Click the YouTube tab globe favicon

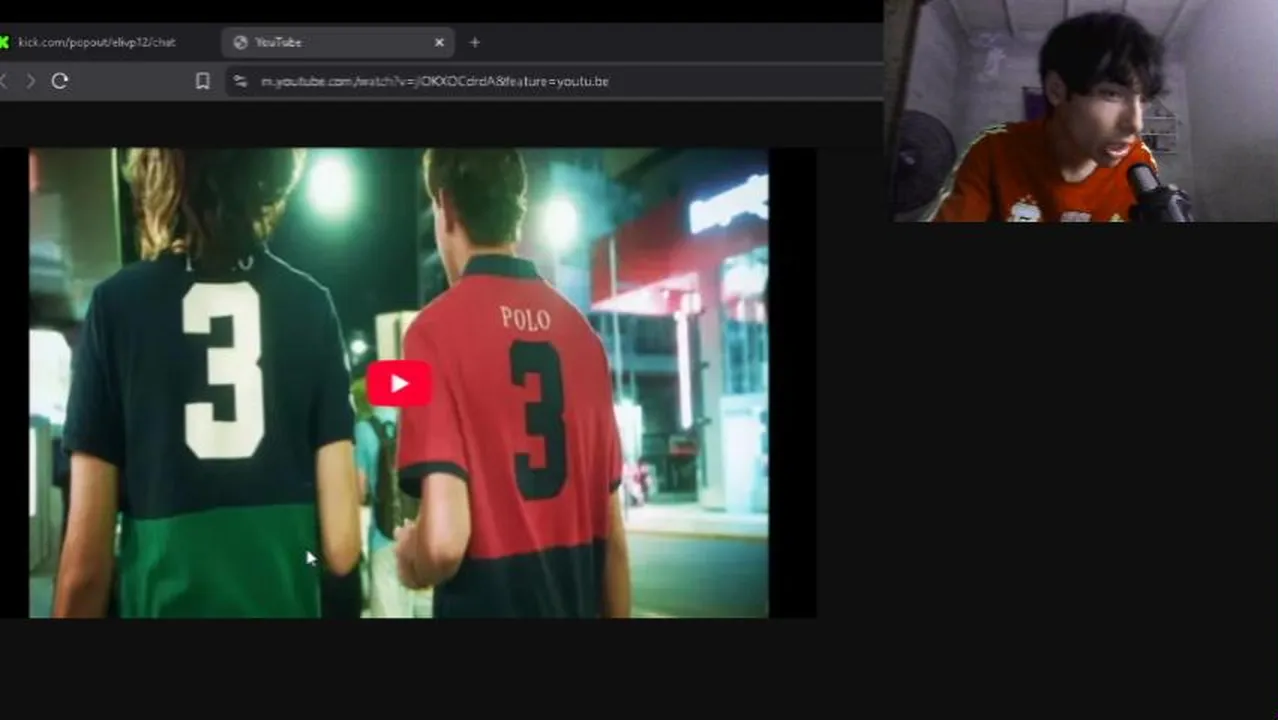pyautogui.click(x=240, y=42)
